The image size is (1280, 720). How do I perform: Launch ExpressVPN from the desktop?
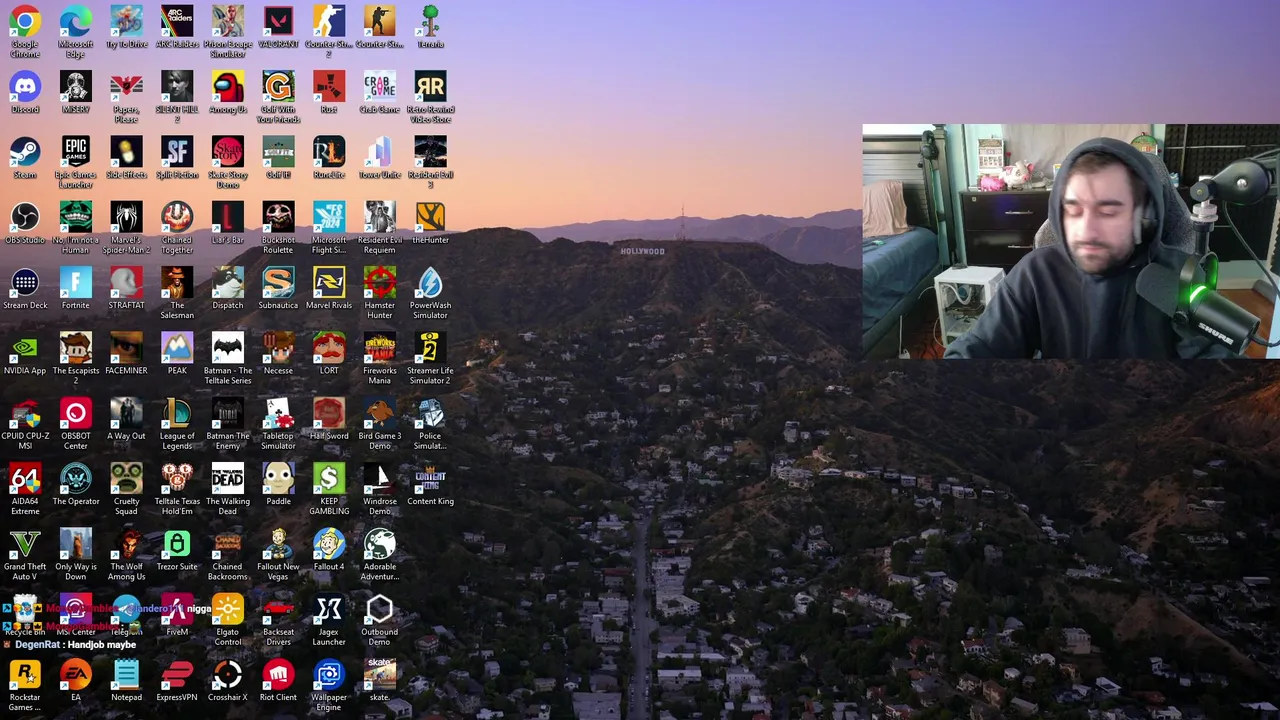click(177, 675)
